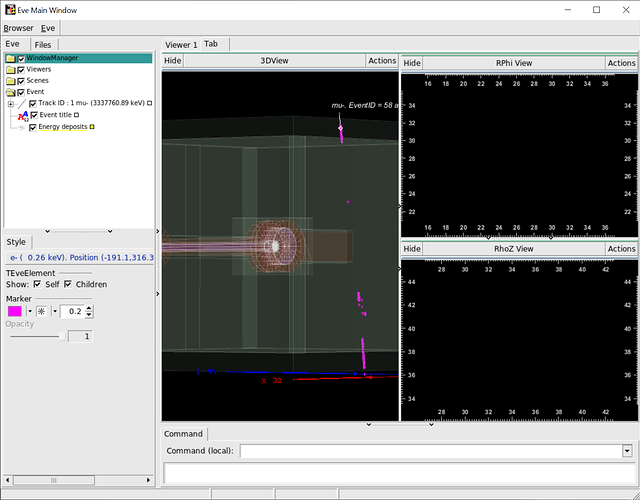Hide the 3DView pane
The height and width of the screenshot is (500, 640).
coord(173,60)
